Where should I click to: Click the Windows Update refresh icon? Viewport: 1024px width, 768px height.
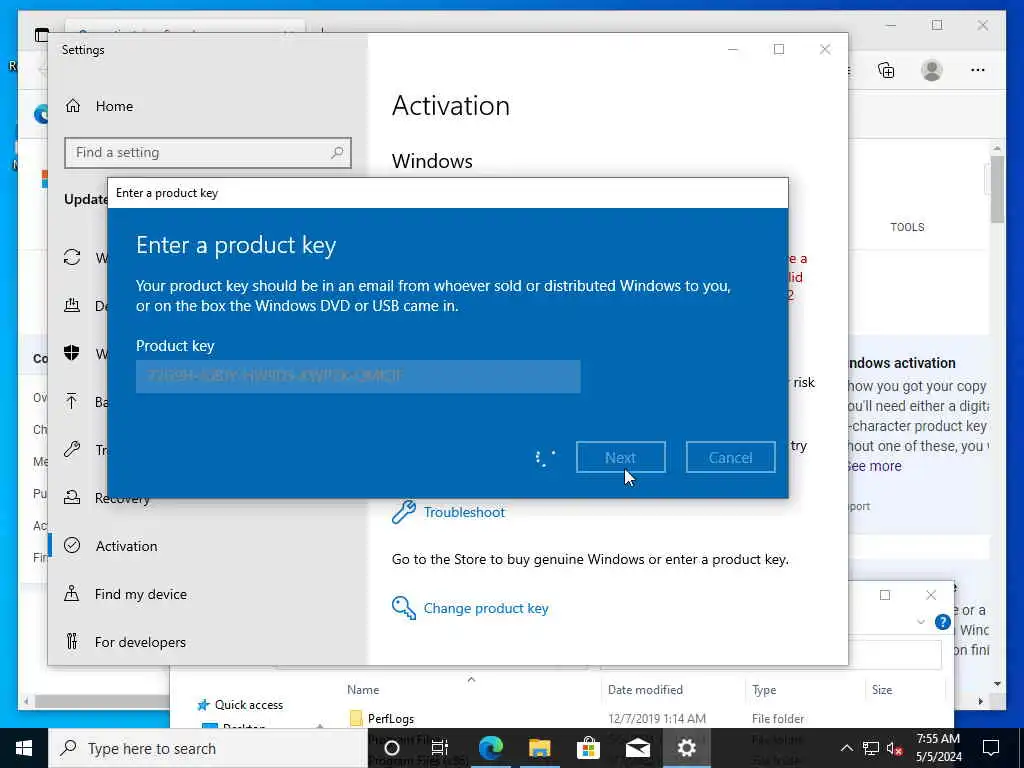[72, 257]
